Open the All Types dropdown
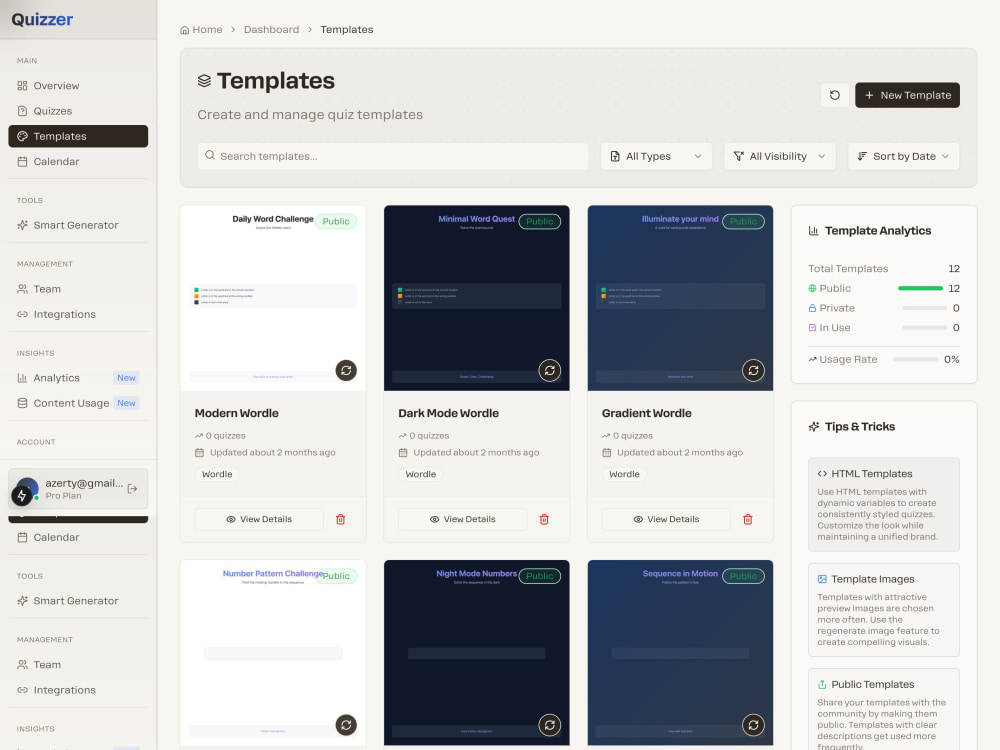Image resolution: width=1000 pixels, height=750 pixels. (x=656, y=156)
